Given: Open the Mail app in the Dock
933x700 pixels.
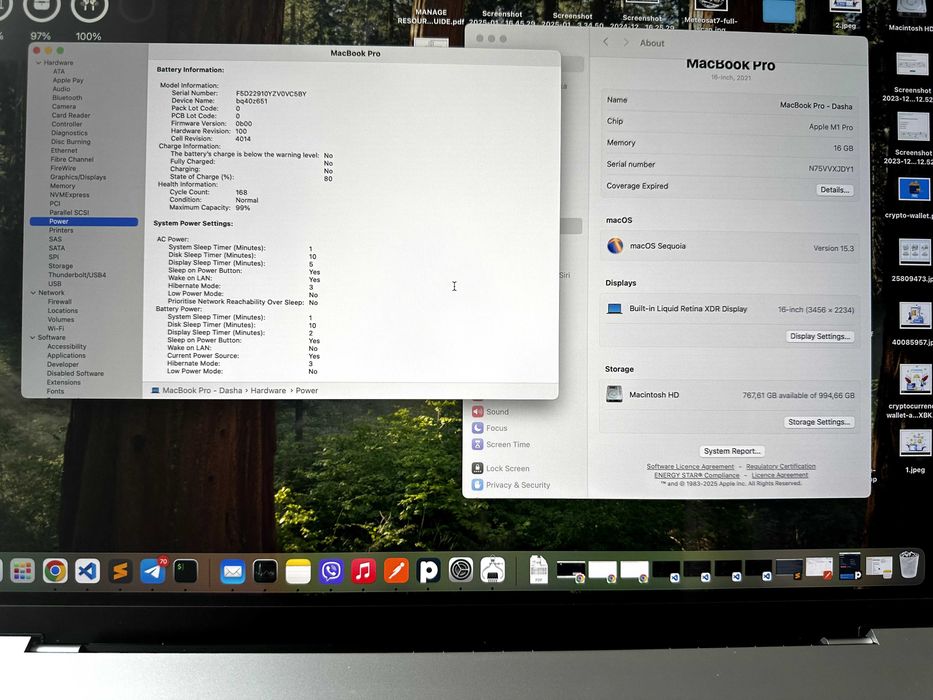Looking at the screenshot, I should click(233, 572).
